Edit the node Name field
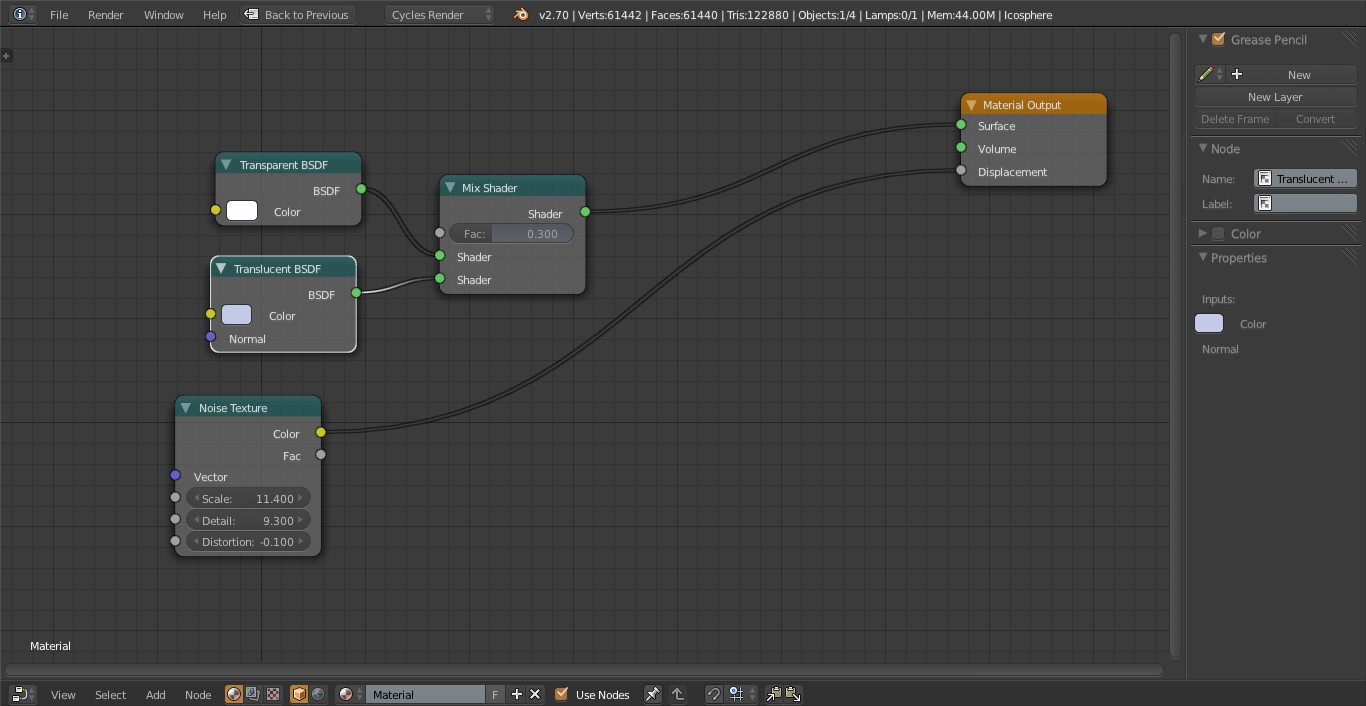Viewport: 1366px width, 706px height. 1305,179
